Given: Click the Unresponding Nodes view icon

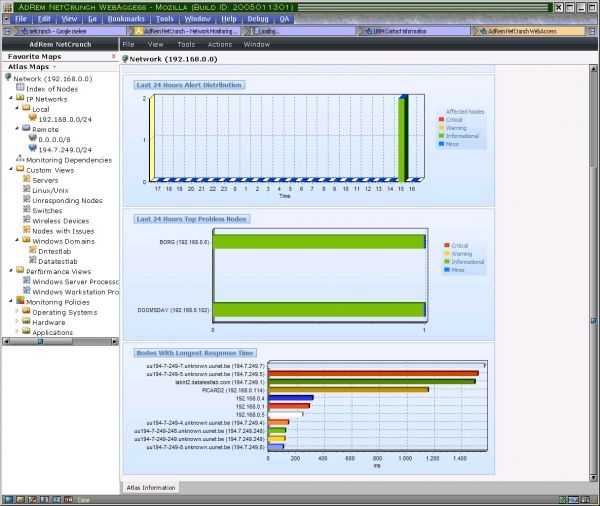Looking at the screenshot, I should click(26, 199).
